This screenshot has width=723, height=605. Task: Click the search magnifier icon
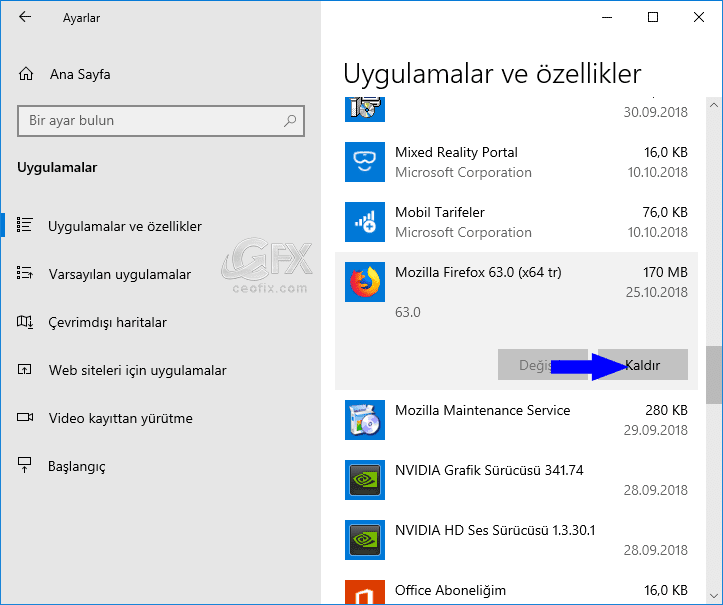290,121
